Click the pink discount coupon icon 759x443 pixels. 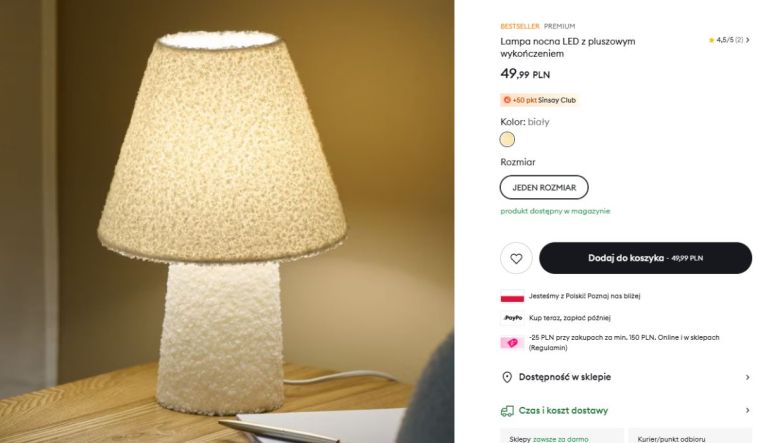pos(512,343)
